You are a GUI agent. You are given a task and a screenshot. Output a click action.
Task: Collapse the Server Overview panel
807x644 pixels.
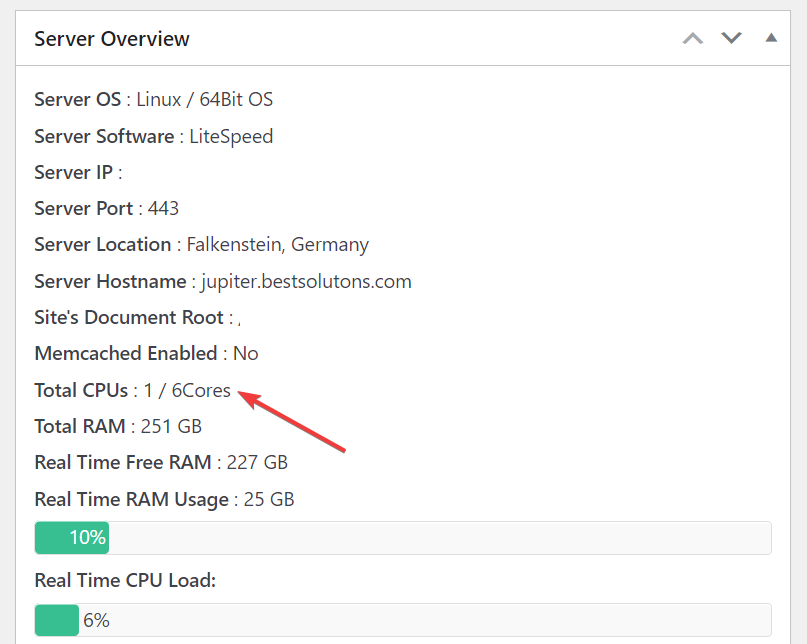[770, 38]
